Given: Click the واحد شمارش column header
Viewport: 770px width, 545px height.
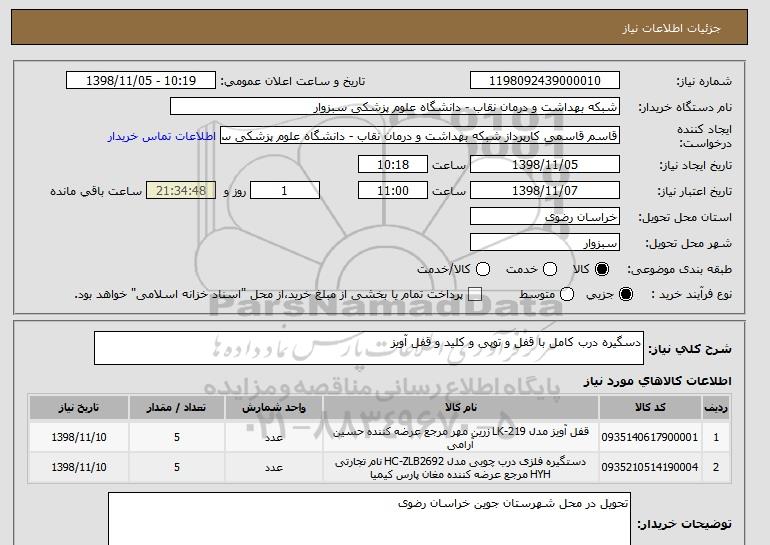Looking at the screenshot, I should pyautogui.click(x=274, y=408).
